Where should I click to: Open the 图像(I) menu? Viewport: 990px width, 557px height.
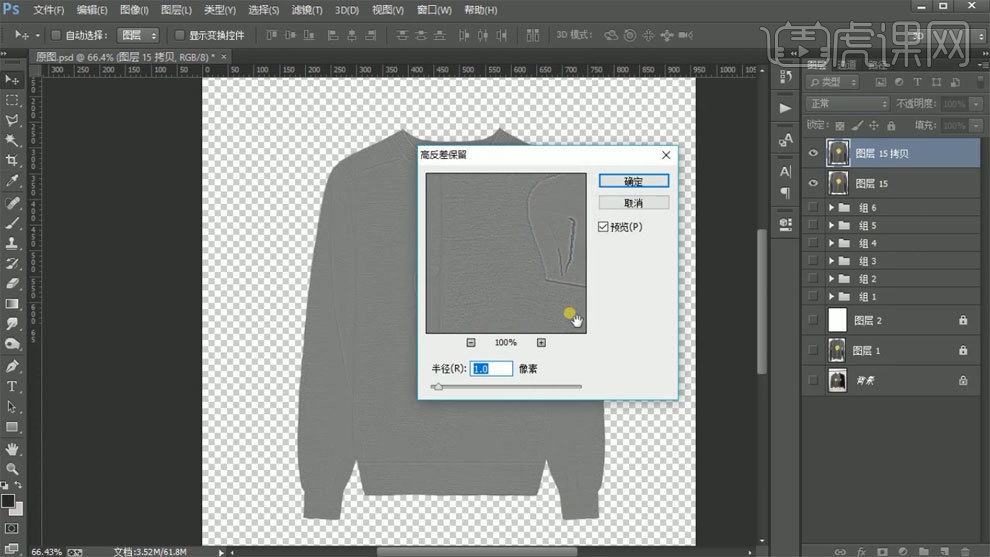(134, 10)
